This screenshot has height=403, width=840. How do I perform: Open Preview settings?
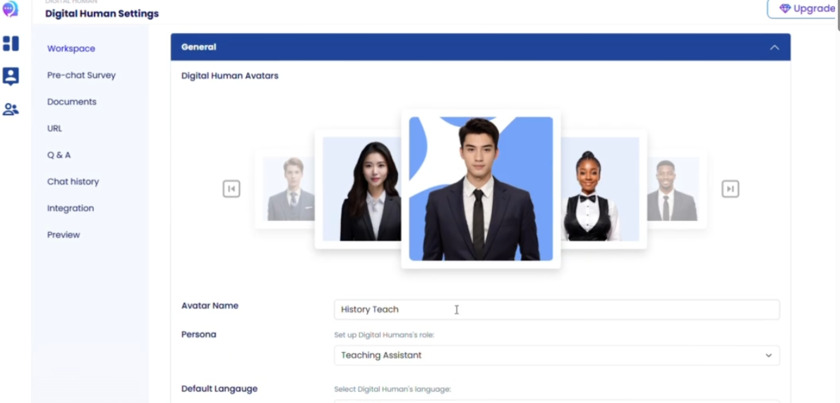(x=63, y=235)
